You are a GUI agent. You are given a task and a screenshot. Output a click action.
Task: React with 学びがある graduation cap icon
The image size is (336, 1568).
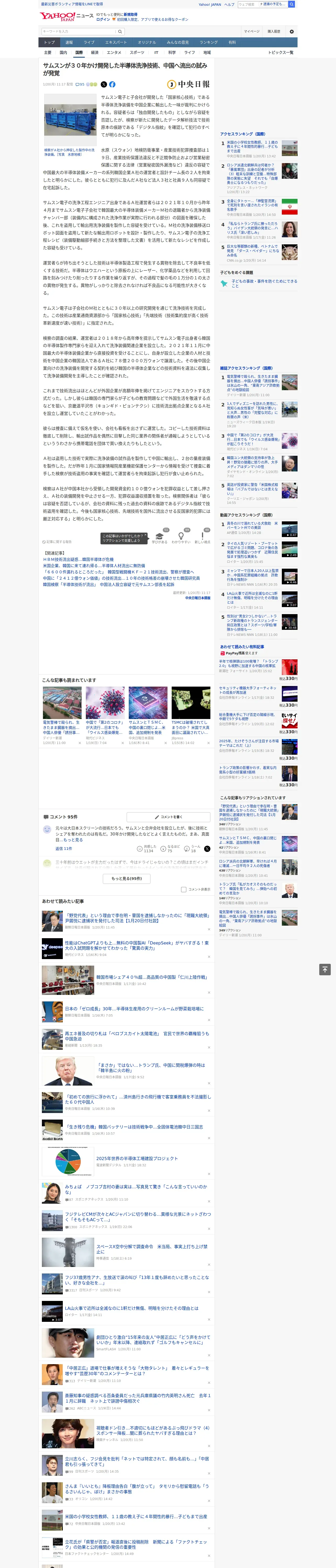click(x=160, y=536)
